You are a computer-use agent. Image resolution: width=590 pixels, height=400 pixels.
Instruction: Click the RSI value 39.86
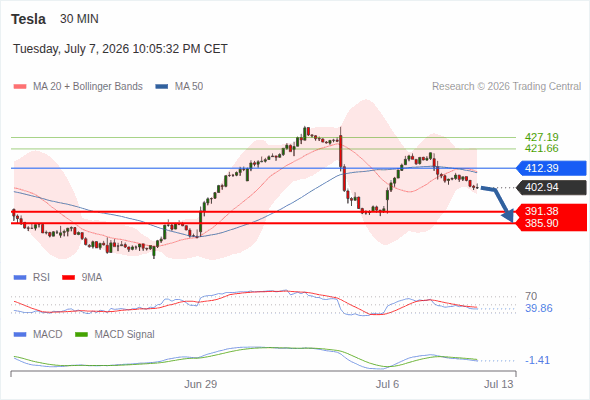click(539, 309)
